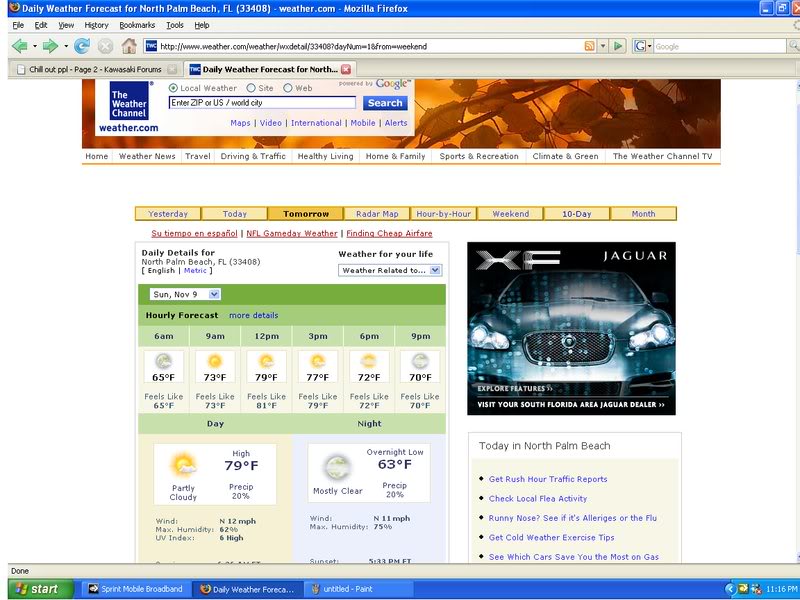Screen dimensions: 800x600
Task: Click the 12pm partly cloudy icon
Action: (x=266, y=362)
